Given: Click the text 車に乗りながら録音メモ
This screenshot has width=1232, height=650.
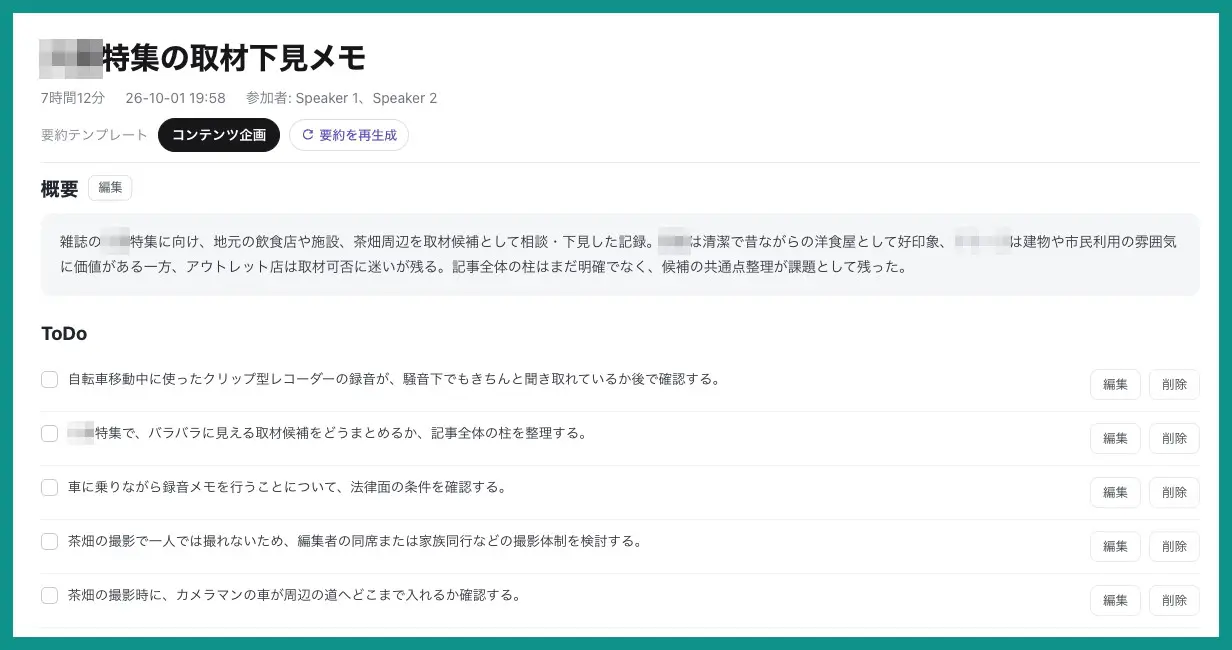Looking at the screenshot, I should click(287, 488).
